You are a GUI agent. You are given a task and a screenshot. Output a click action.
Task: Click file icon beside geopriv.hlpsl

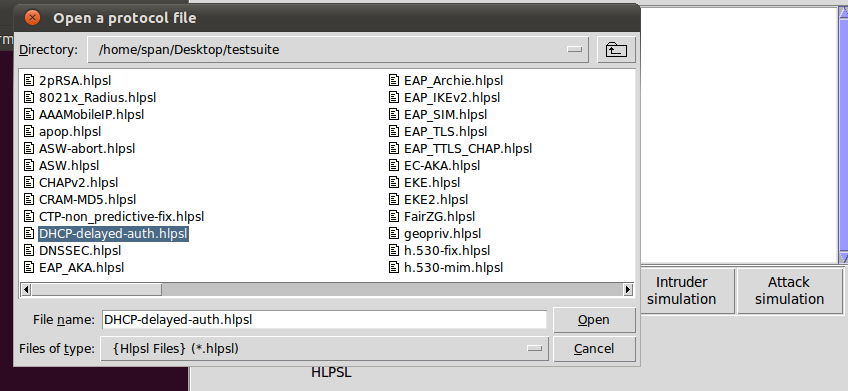[x=394, y=234]
